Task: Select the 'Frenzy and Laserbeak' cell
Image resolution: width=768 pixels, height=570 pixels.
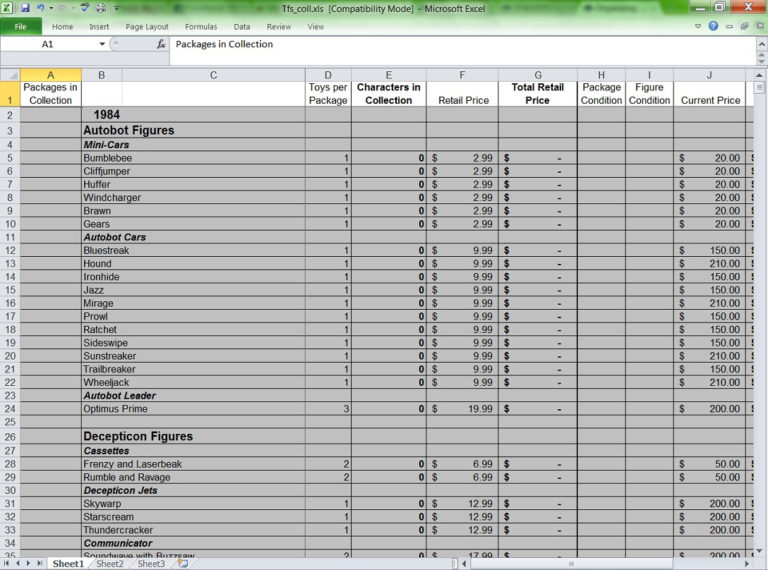Action: (193, 464)
